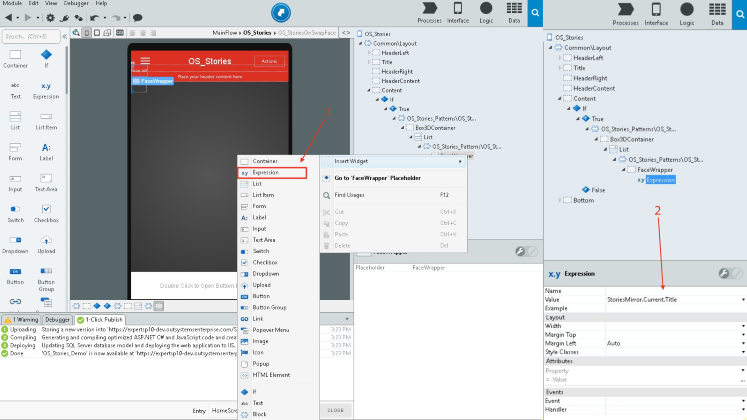
Task: Open the Value property dropdown arrow
Action: pos(742,299)
